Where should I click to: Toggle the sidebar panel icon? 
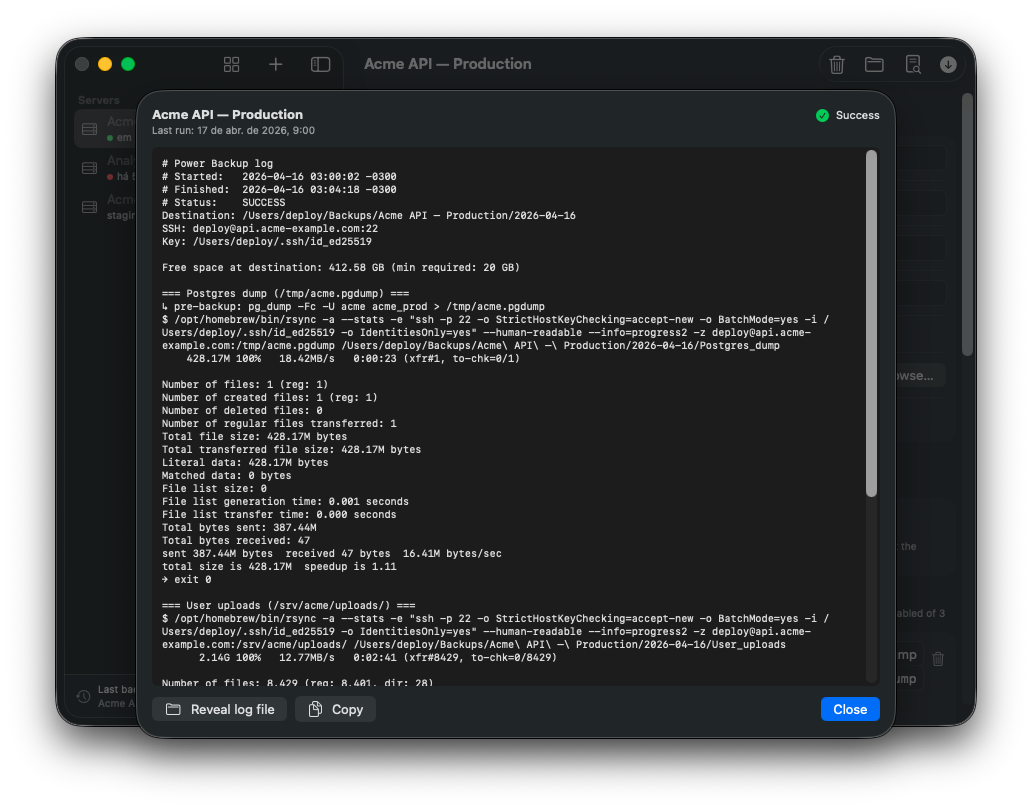click(x=319, y=63)
